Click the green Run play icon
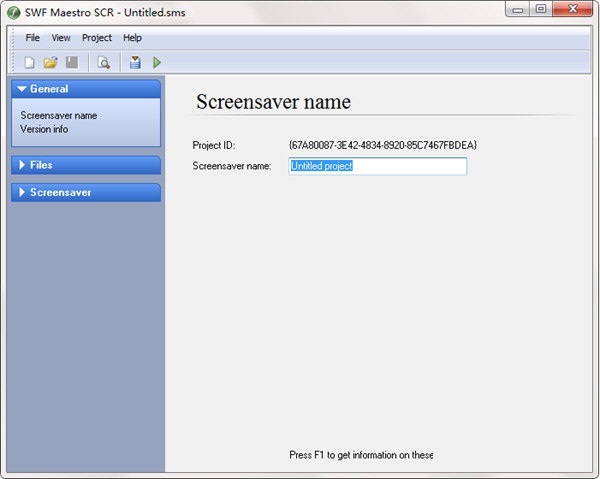 pyautogui.click(x=157, y=62)
